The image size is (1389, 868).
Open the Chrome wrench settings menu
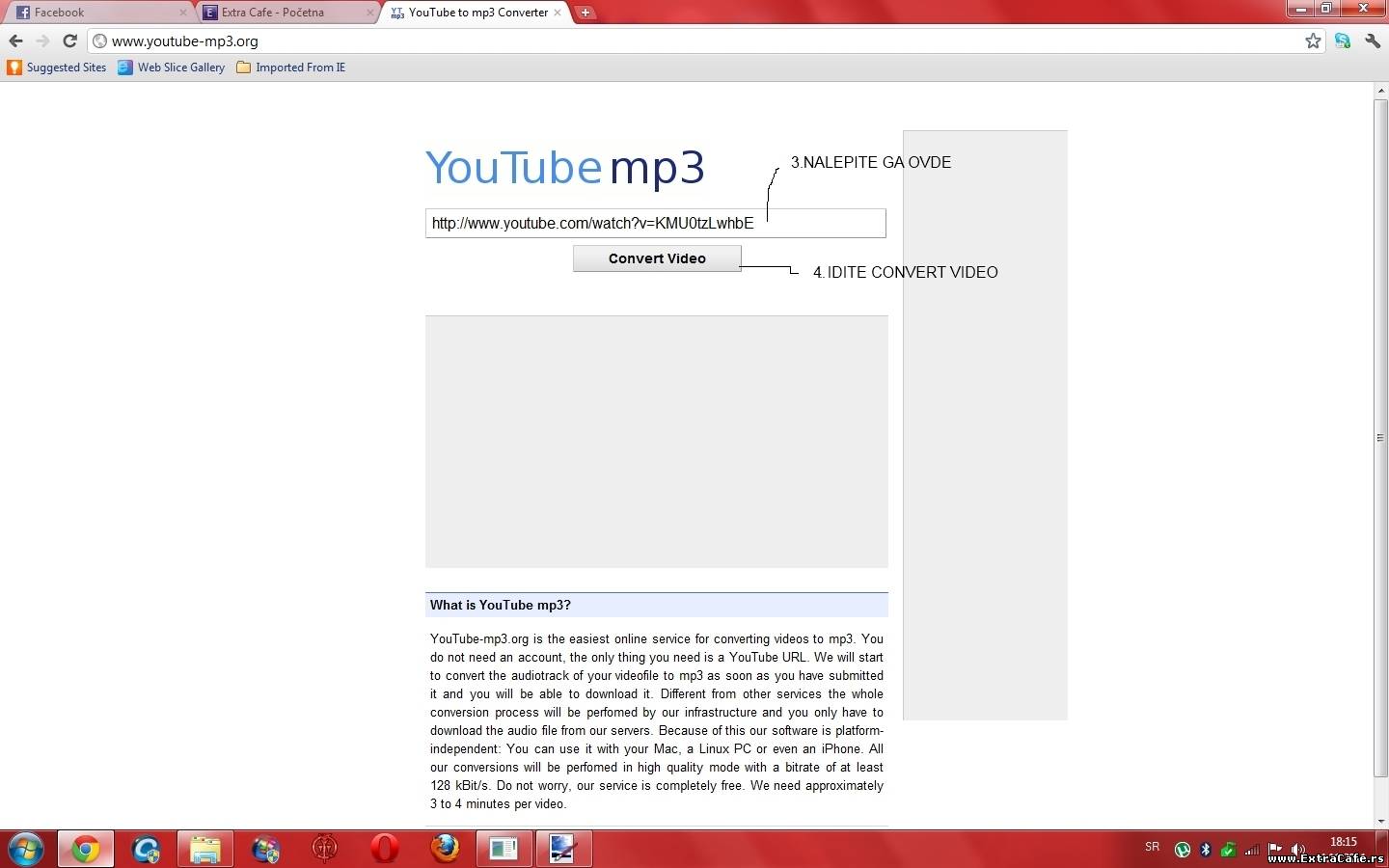[1373, 41]
